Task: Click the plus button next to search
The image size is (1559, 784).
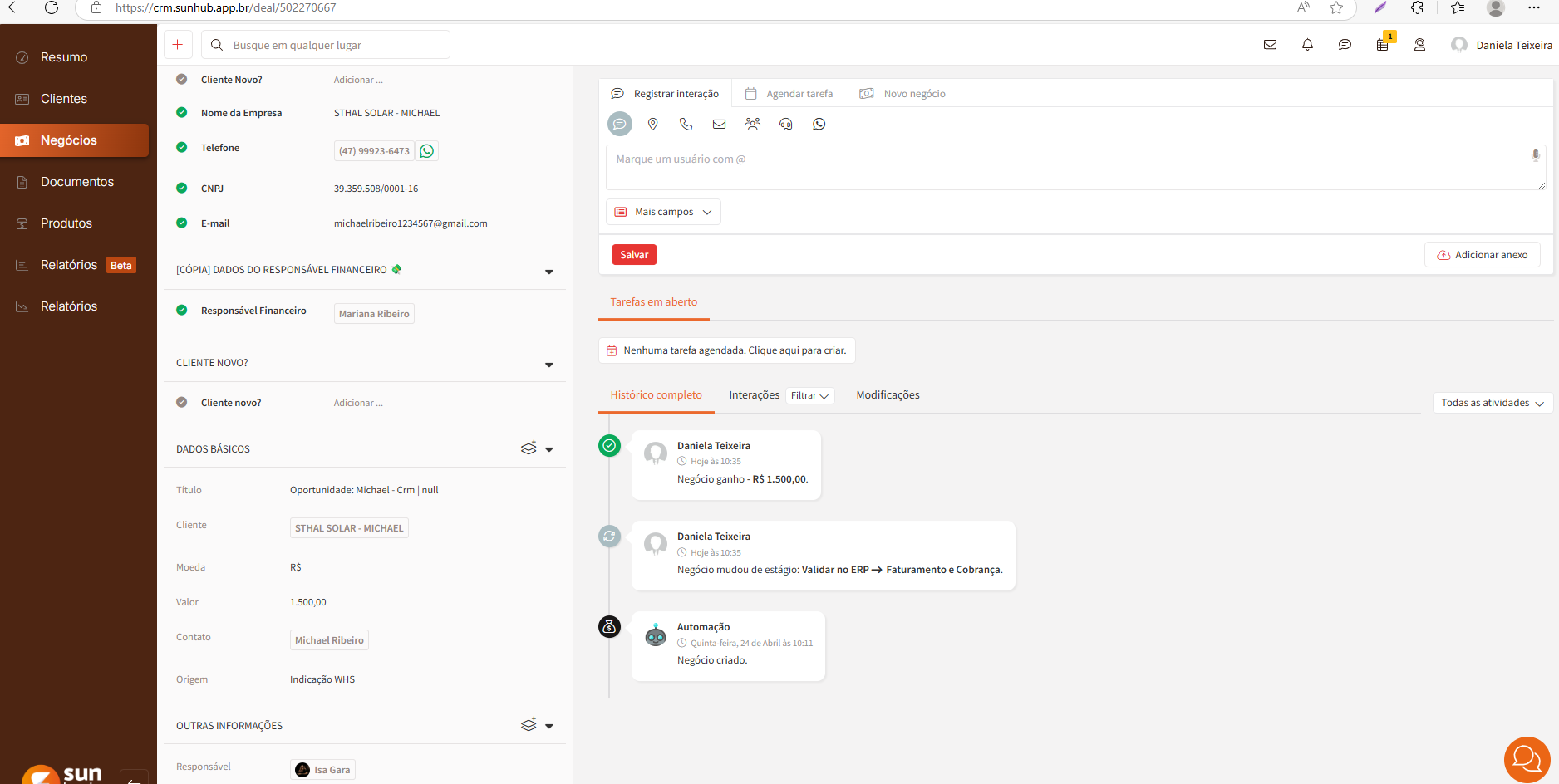Action: 178,45
